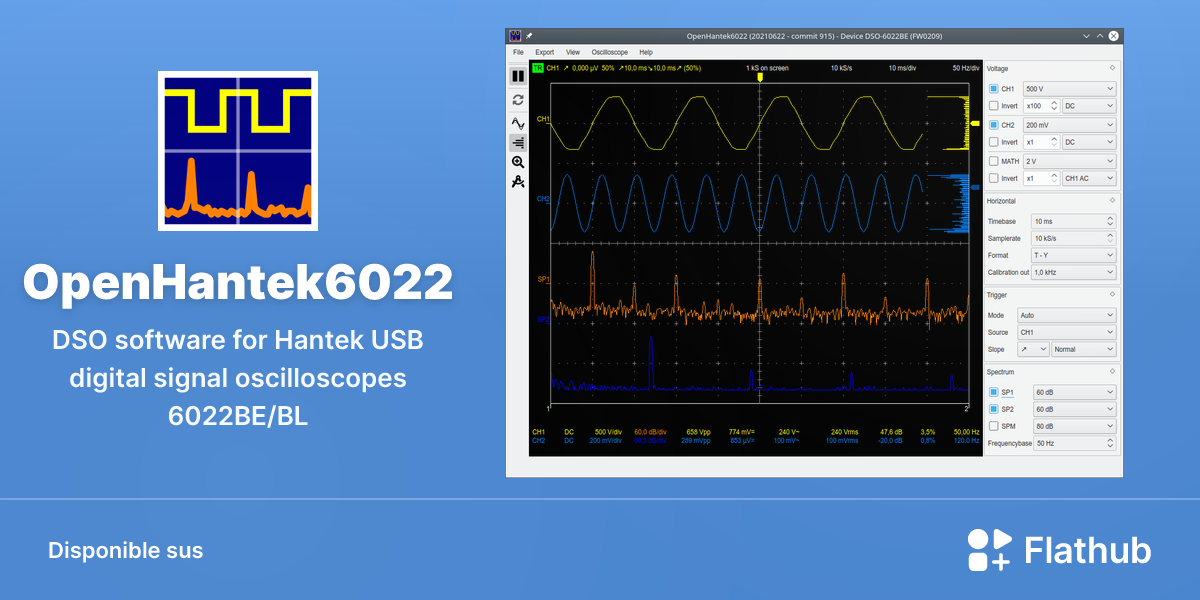Image resolution: width=1200 pixels, height=600 pixels.
Task: Activate the magnifier zoom tool
Action: (518, 161)
